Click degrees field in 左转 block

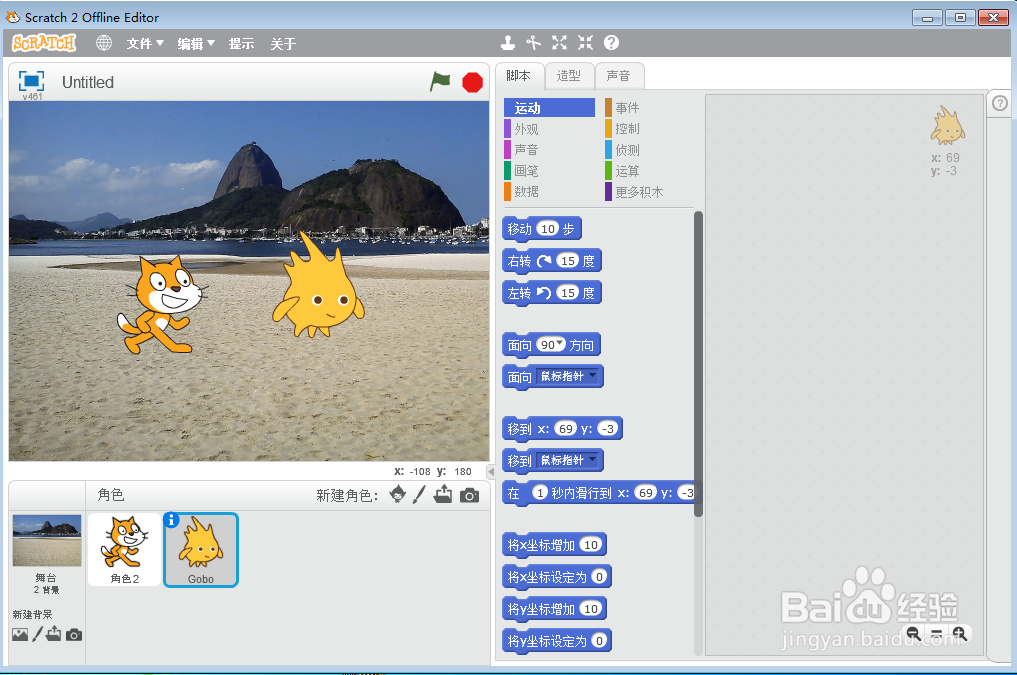tap(568, 292)
